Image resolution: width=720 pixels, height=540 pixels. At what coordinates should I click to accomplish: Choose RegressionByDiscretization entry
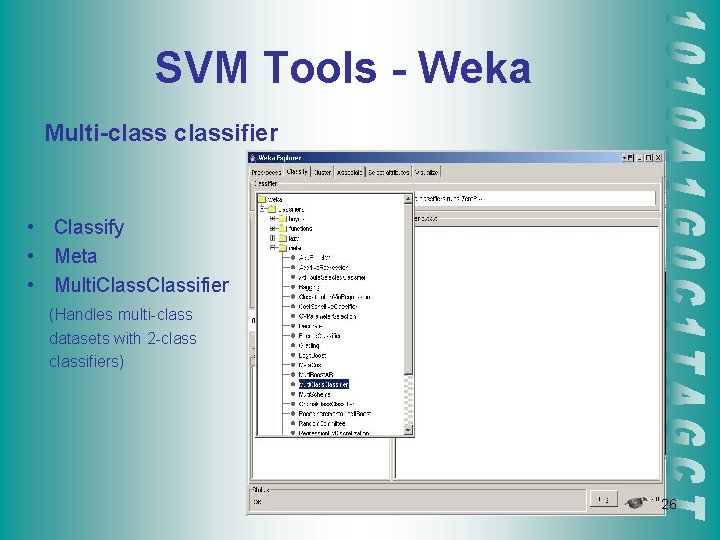pos(334,433)
